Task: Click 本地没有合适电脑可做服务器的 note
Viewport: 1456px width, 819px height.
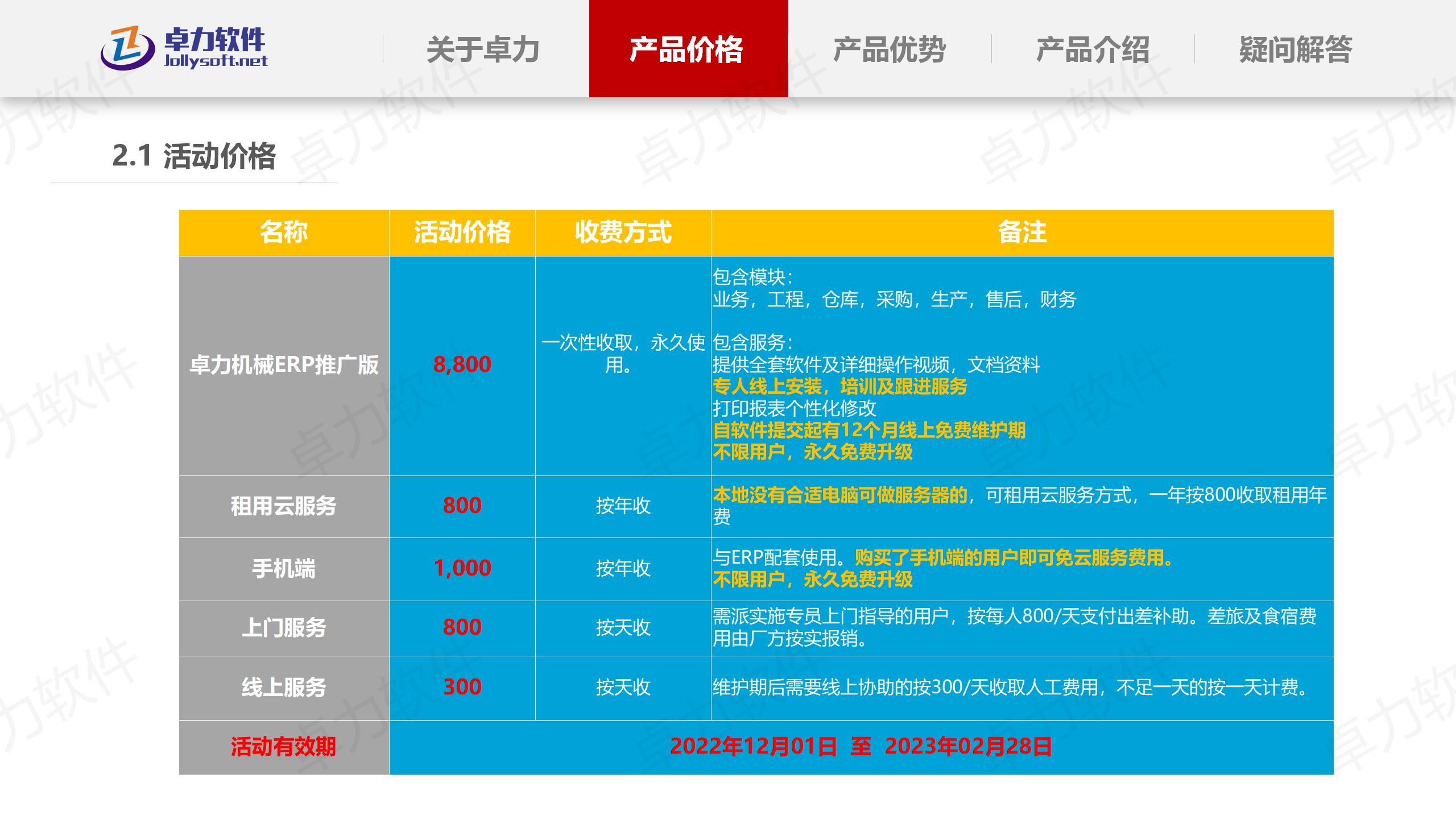Action: 840,495
